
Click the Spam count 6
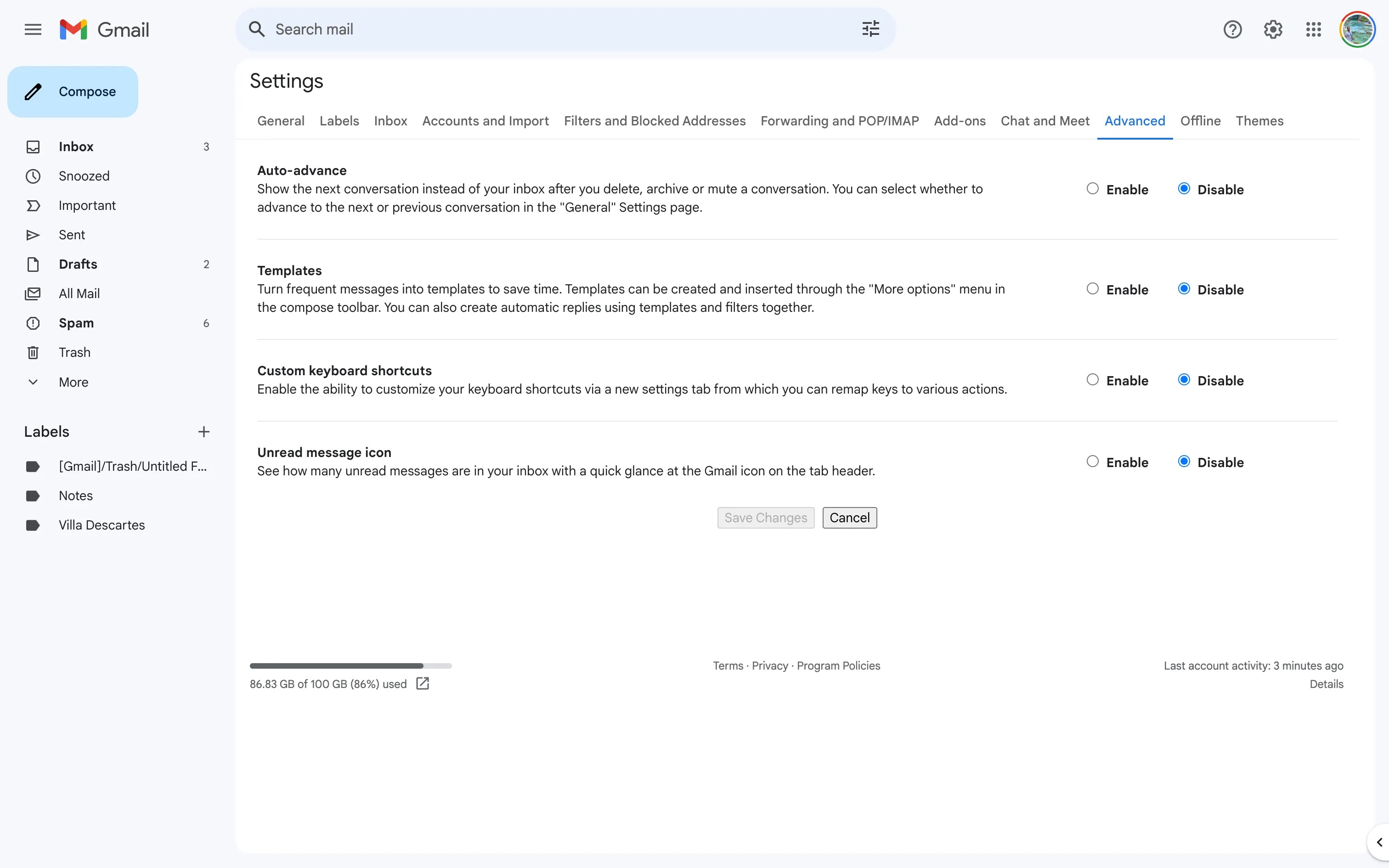[x=206, y=323]
